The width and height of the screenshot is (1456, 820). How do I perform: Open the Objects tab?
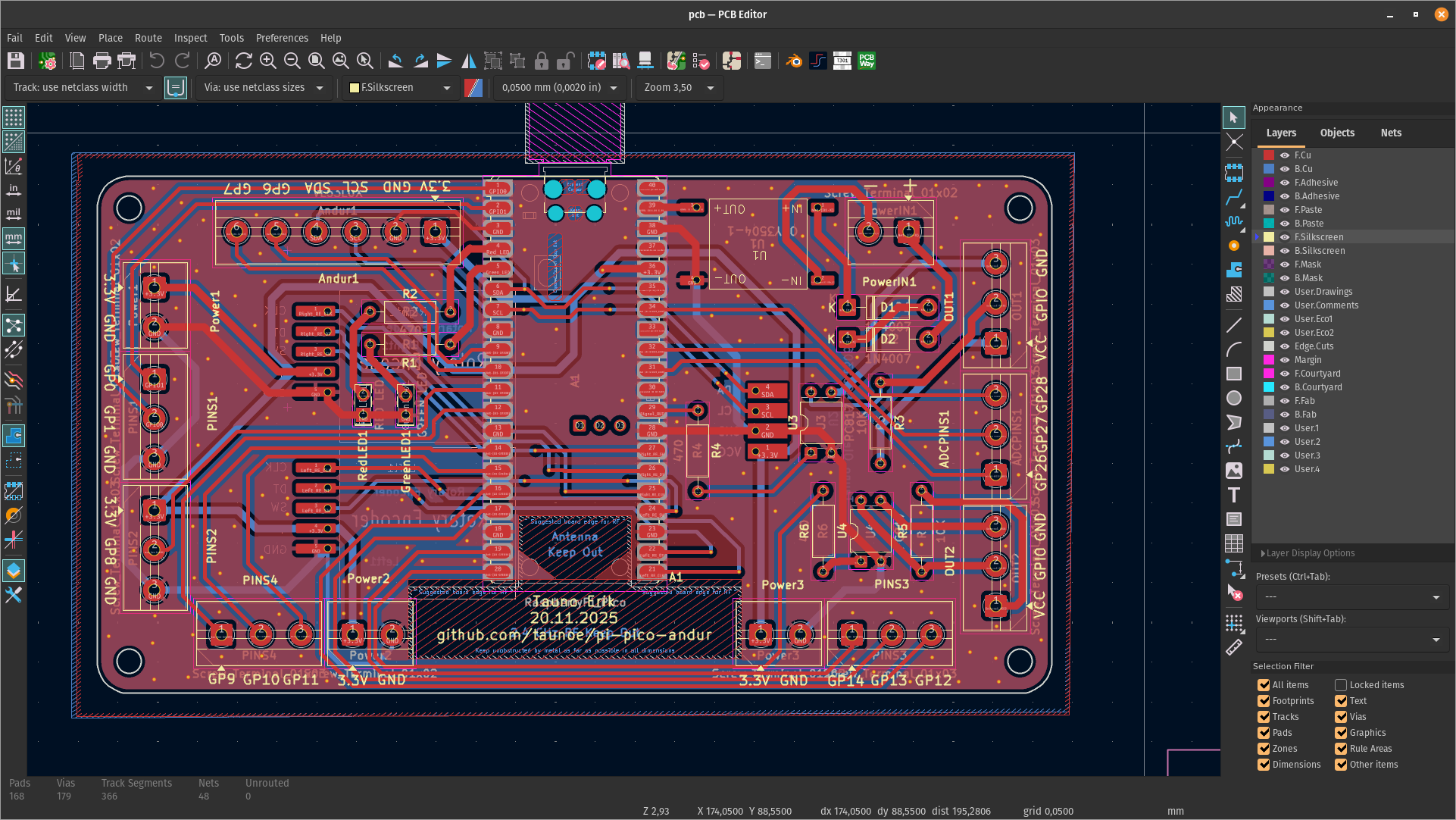pyautogui.click(x=1337, y=133)
